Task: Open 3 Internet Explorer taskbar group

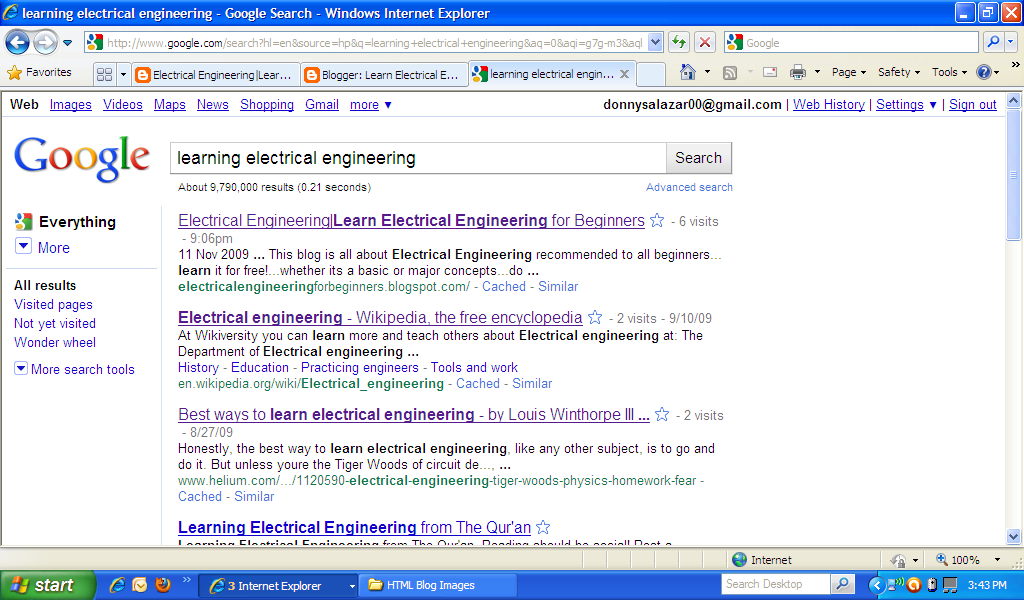Action: 278,586
